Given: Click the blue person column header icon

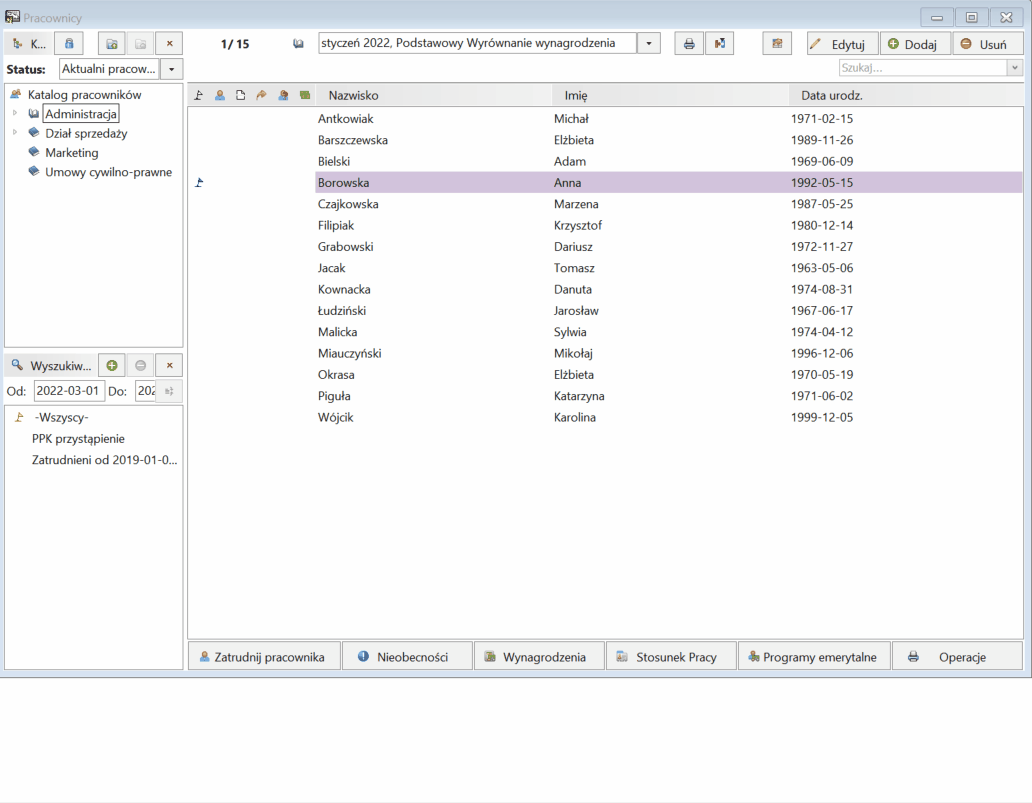Looking at the screenshot, I should 220,95.
